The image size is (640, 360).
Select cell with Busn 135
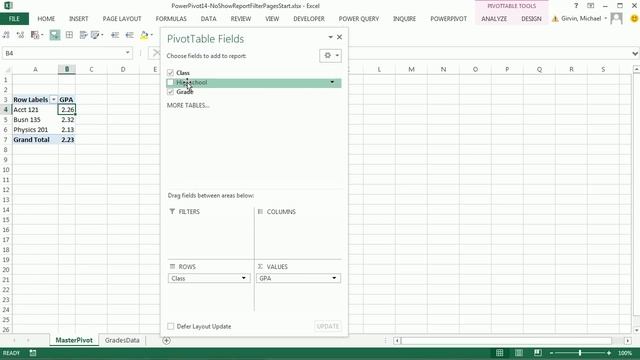35,120
